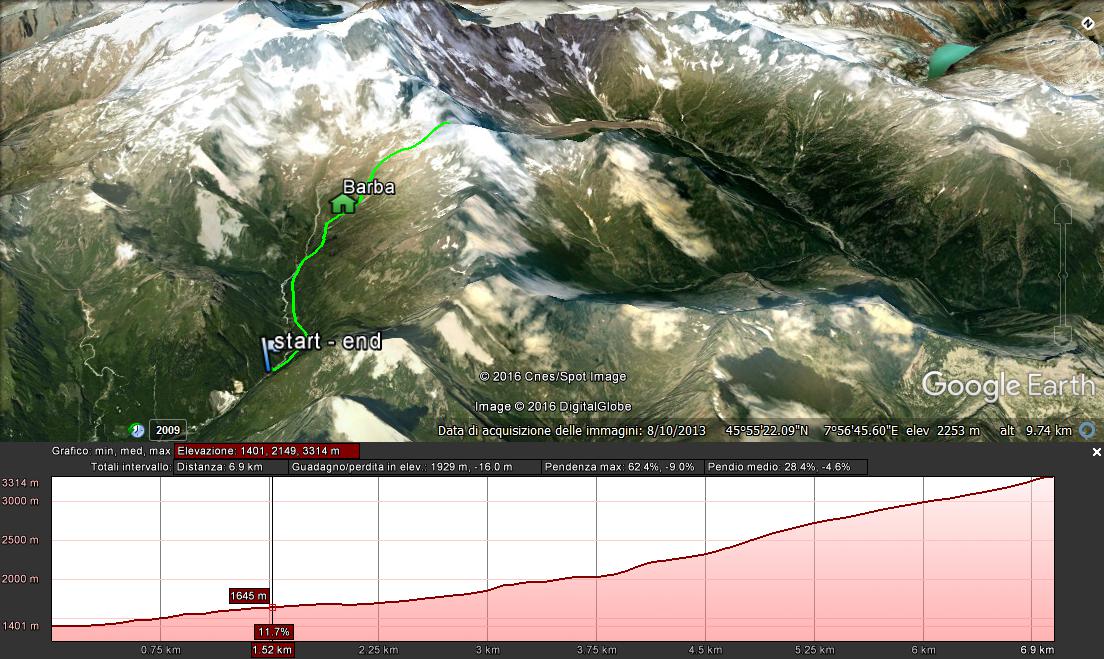The width and height of the screenshot is (1104, 659).
Task: Toggle the Elevazione highlighted stat
Action: 265,450
